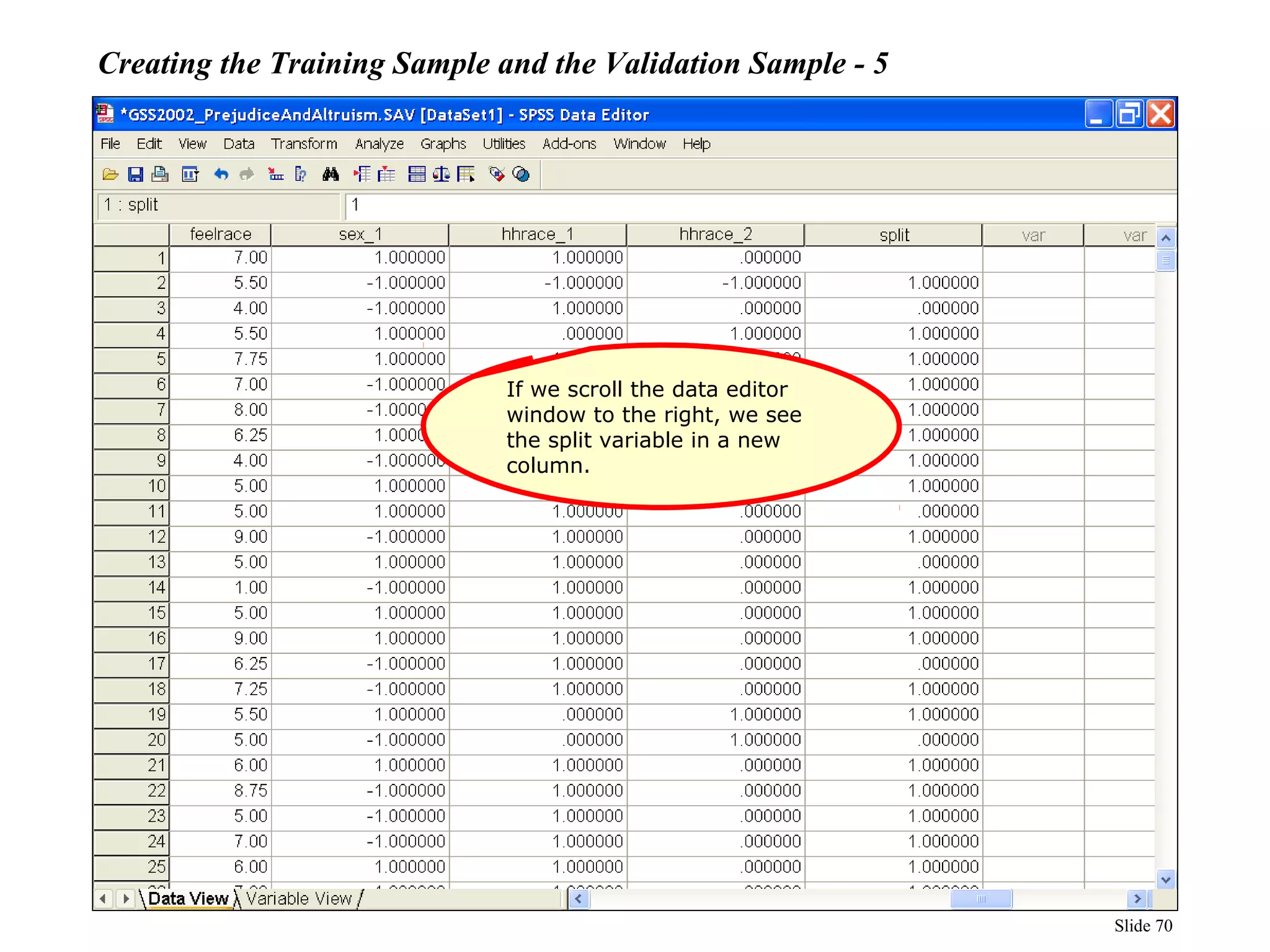
Task: Click the Redo arrow icon
Action: tap(247, 174)
